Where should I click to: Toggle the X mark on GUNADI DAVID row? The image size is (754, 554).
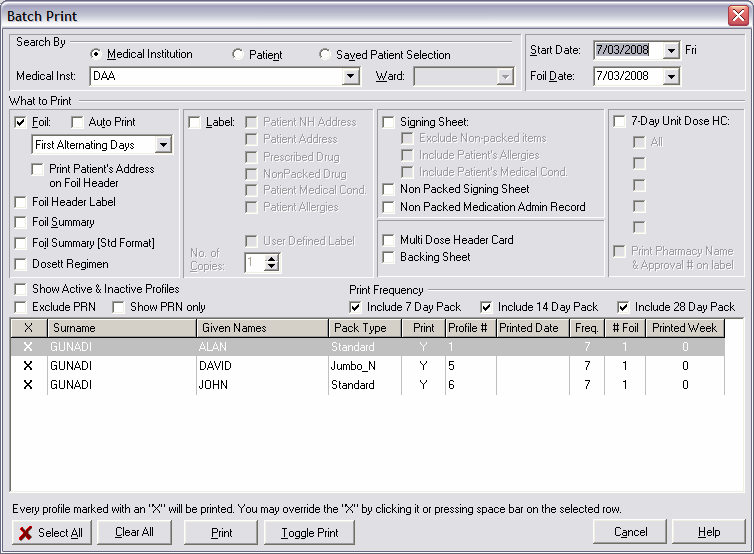click(x=28, y=366)
